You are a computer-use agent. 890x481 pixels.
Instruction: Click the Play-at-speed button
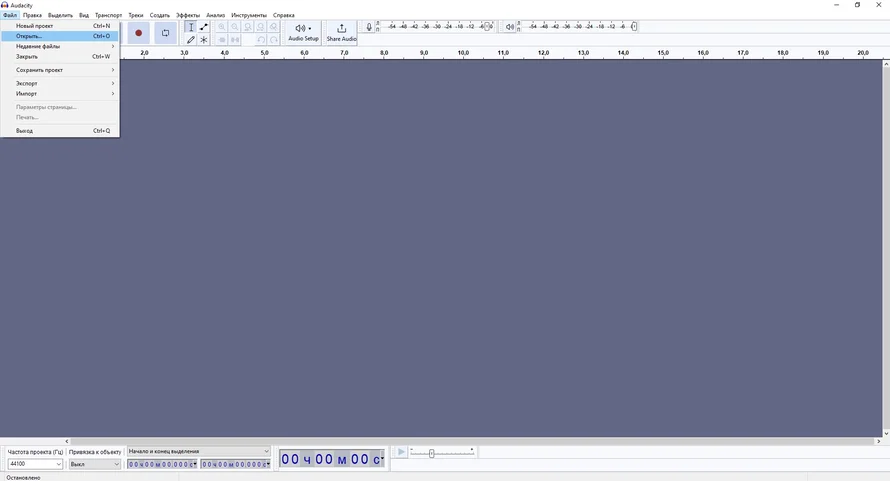400,452
